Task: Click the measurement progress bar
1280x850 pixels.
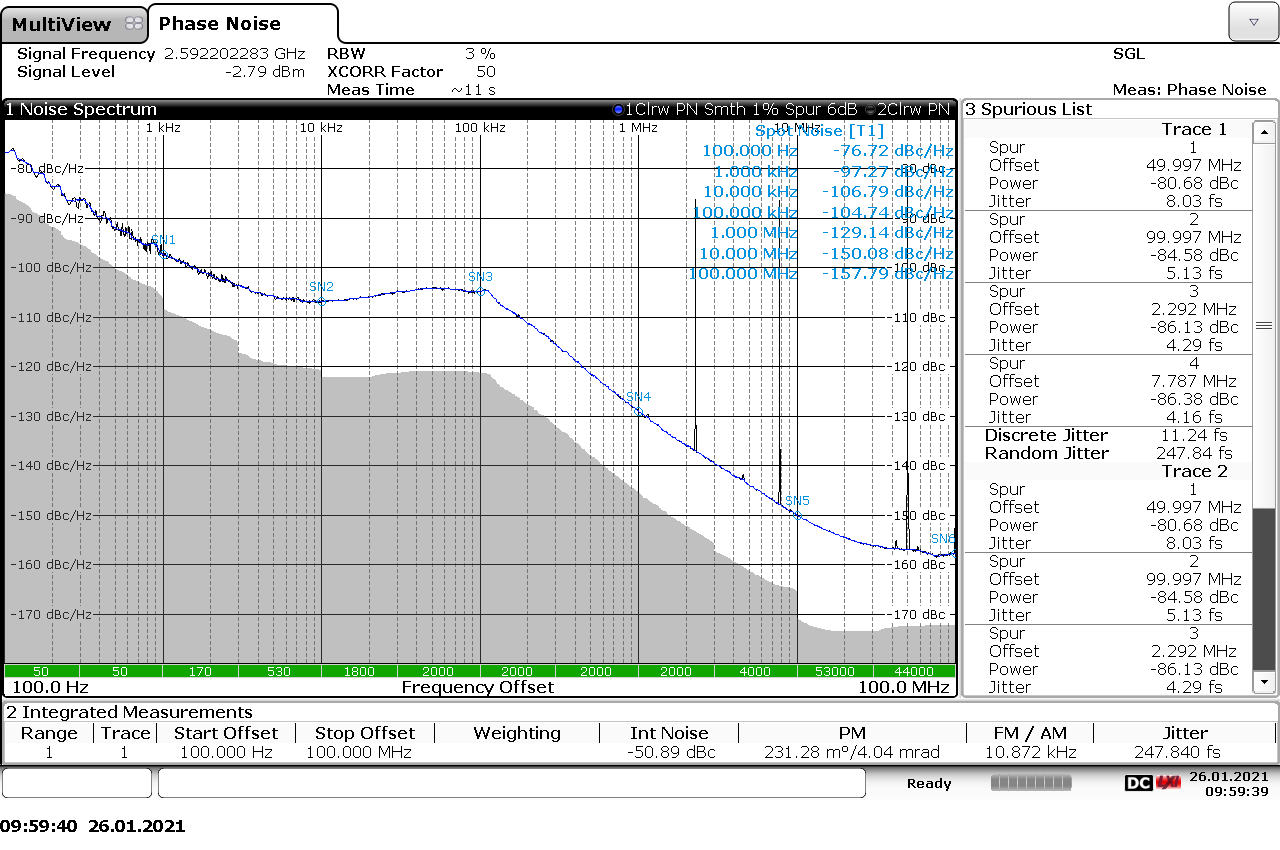Action: pyautogui.click(x=1030, y=783)
